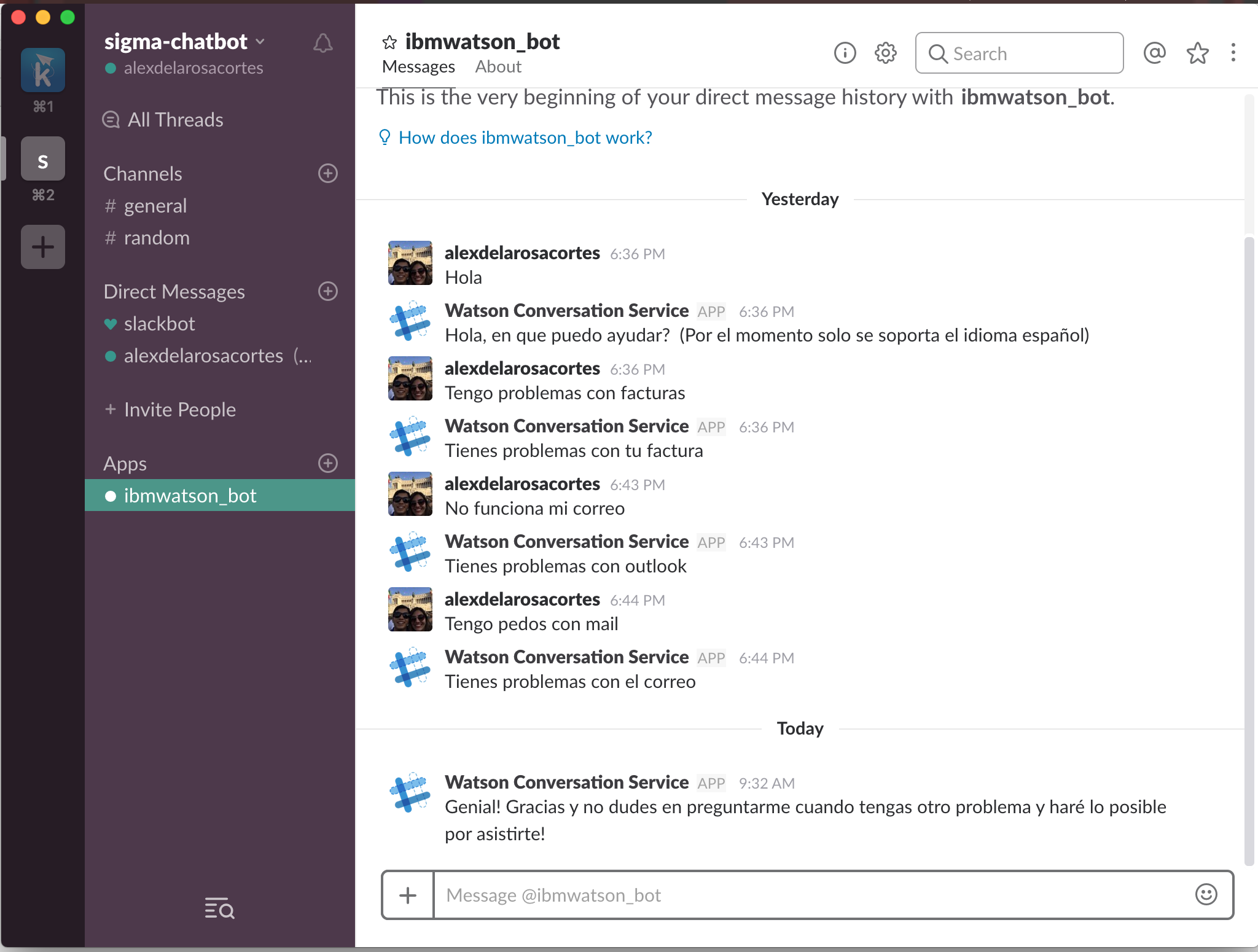Open notification preferences bell icon

[x=322, y=43]
